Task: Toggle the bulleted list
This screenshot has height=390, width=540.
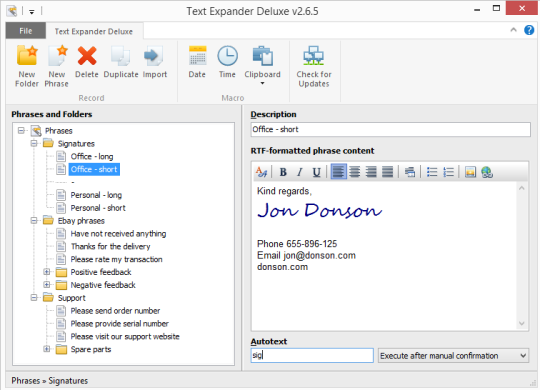Action: pyautogui.click(x=432, y=172)
